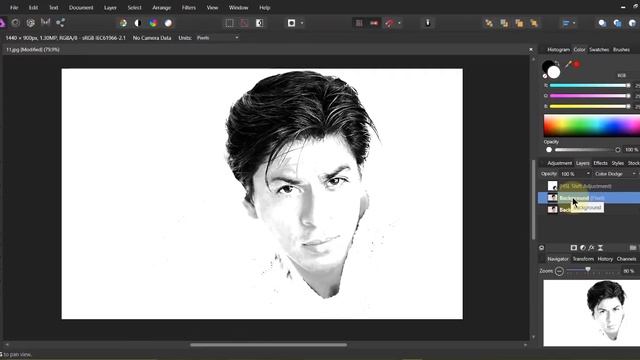This screenshot has width=640, height=360.
Task: Switch to the Liquify persona icon
Action: [16, 23]
